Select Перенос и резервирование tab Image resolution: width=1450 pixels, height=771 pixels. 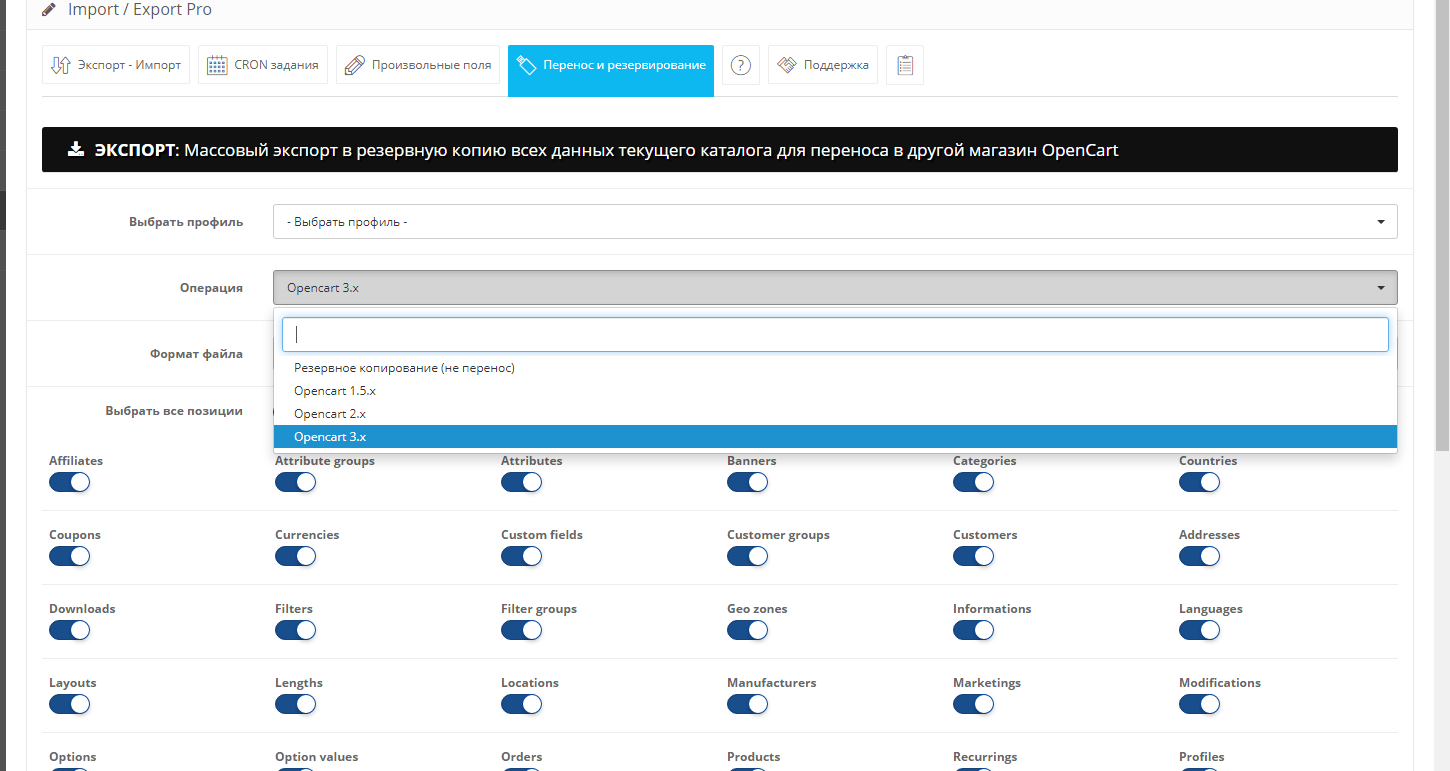pyautogui.click(x=611, y=70)
